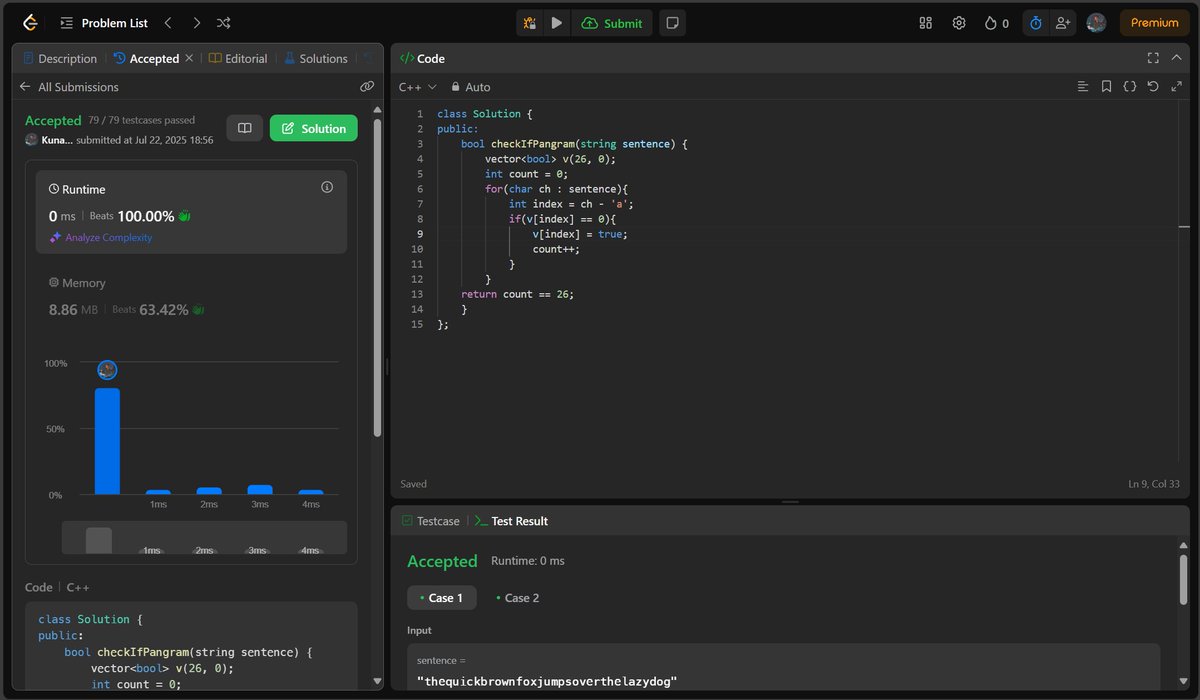1200x700 pixels.
Task: Toggle the blue stopwatch timer
Action: click(1035, 23)
